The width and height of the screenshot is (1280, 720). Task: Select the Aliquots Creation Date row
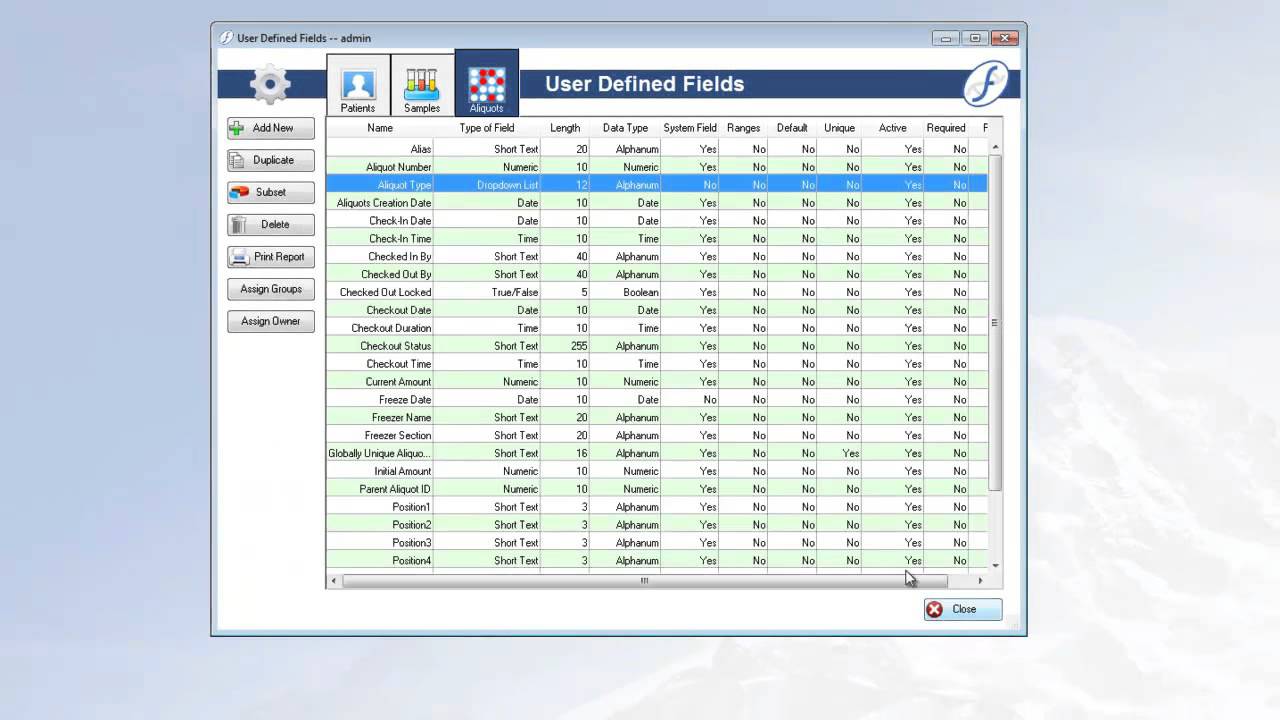[x=657, y=203]
